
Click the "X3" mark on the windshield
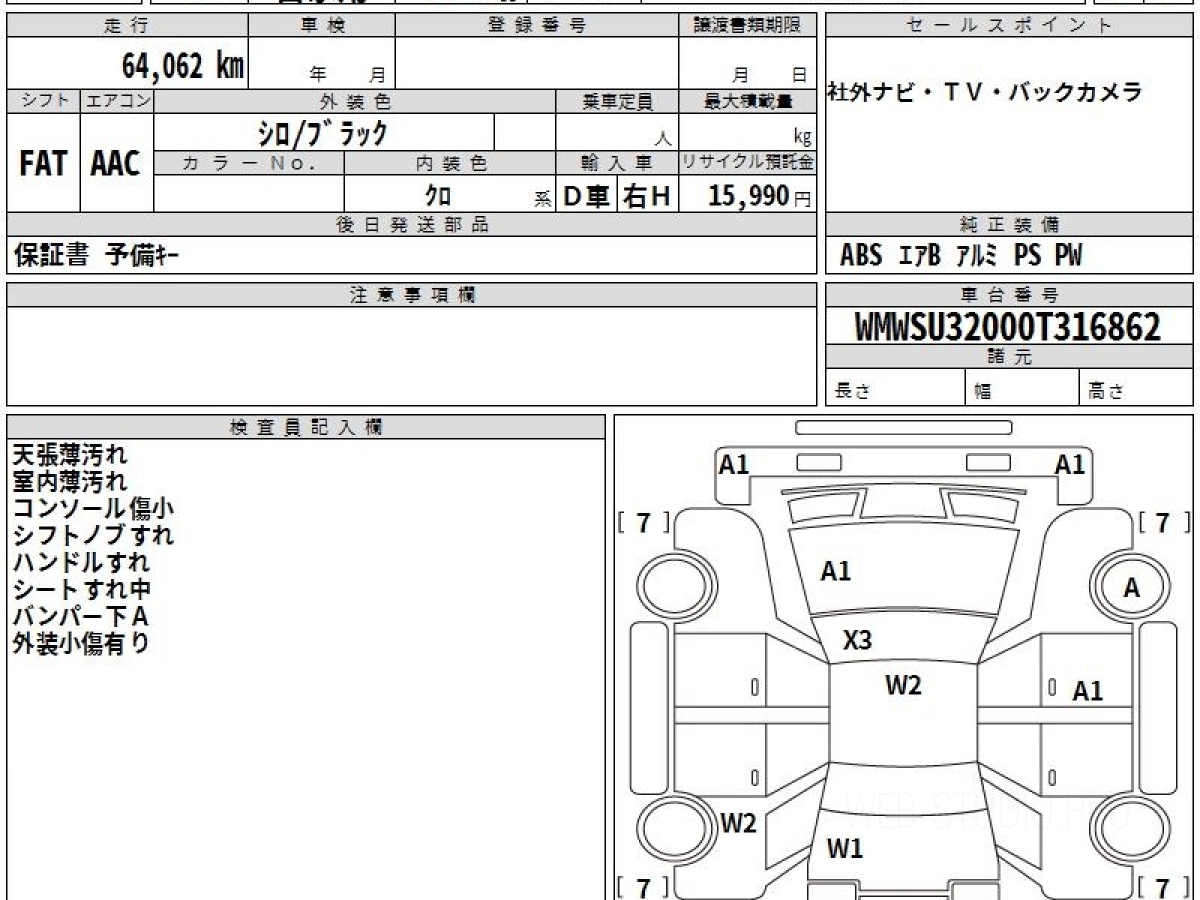857,641
